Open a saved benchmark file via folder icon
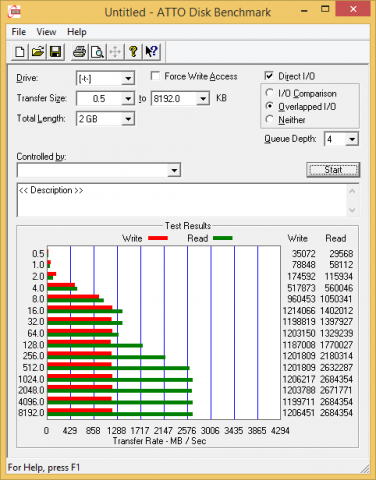The image size is (376, 480). click(38, 52)
